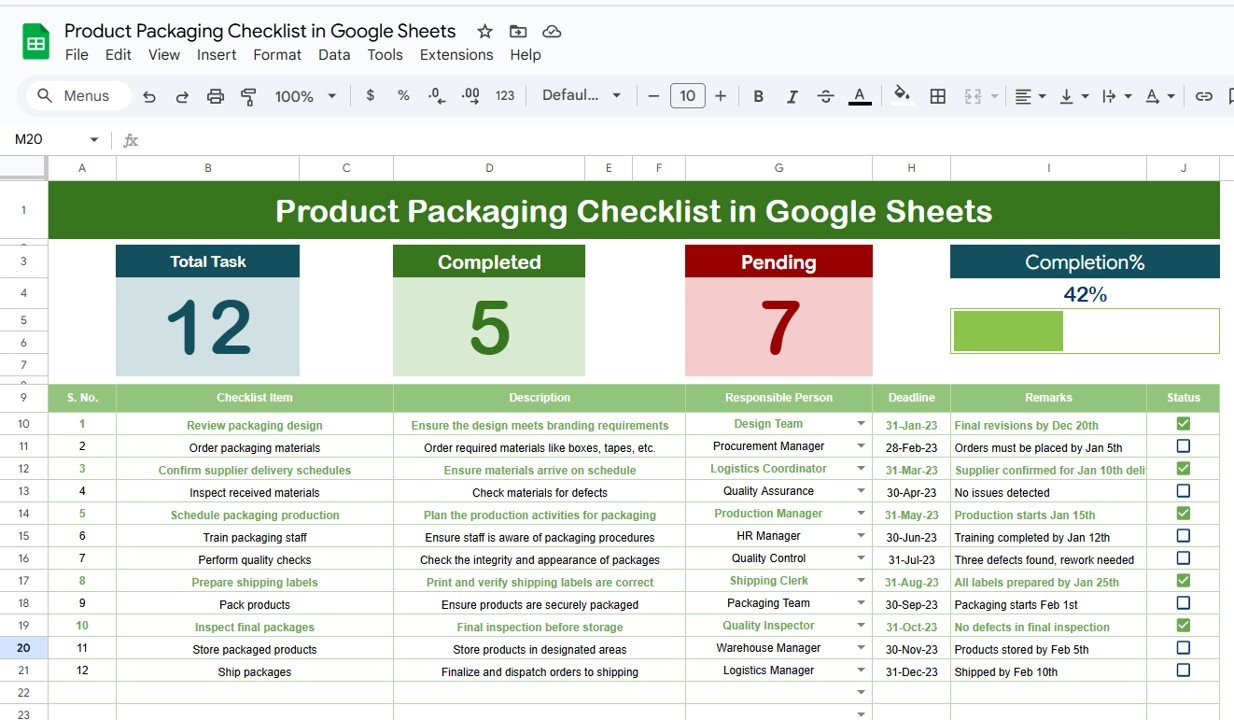Open text rotation options
This screenshot has height=720, width=1234.
[x=1159, y=96]
